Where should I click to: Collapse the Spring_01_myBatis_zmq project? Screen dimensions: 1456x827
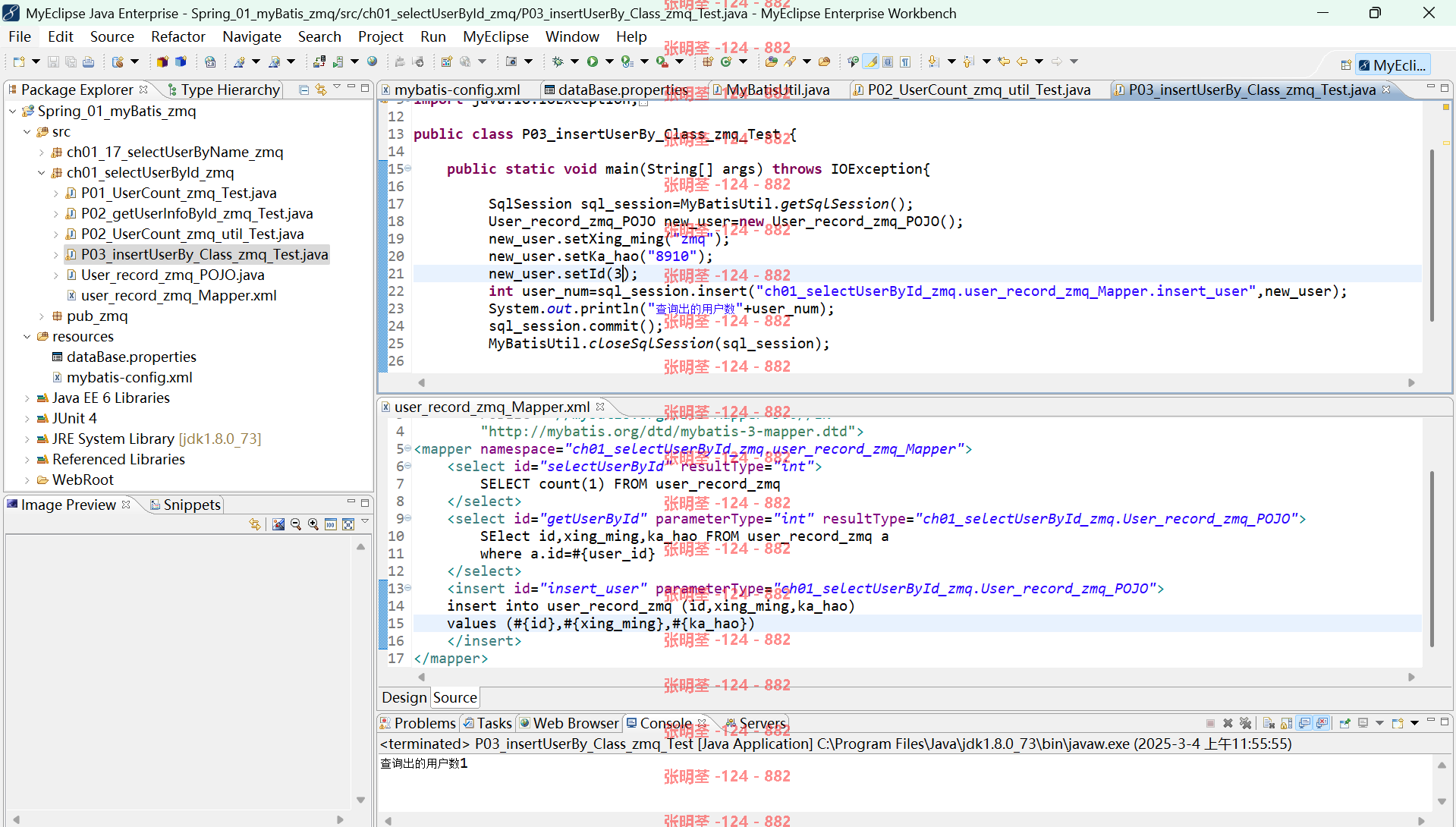click(13, 112)
